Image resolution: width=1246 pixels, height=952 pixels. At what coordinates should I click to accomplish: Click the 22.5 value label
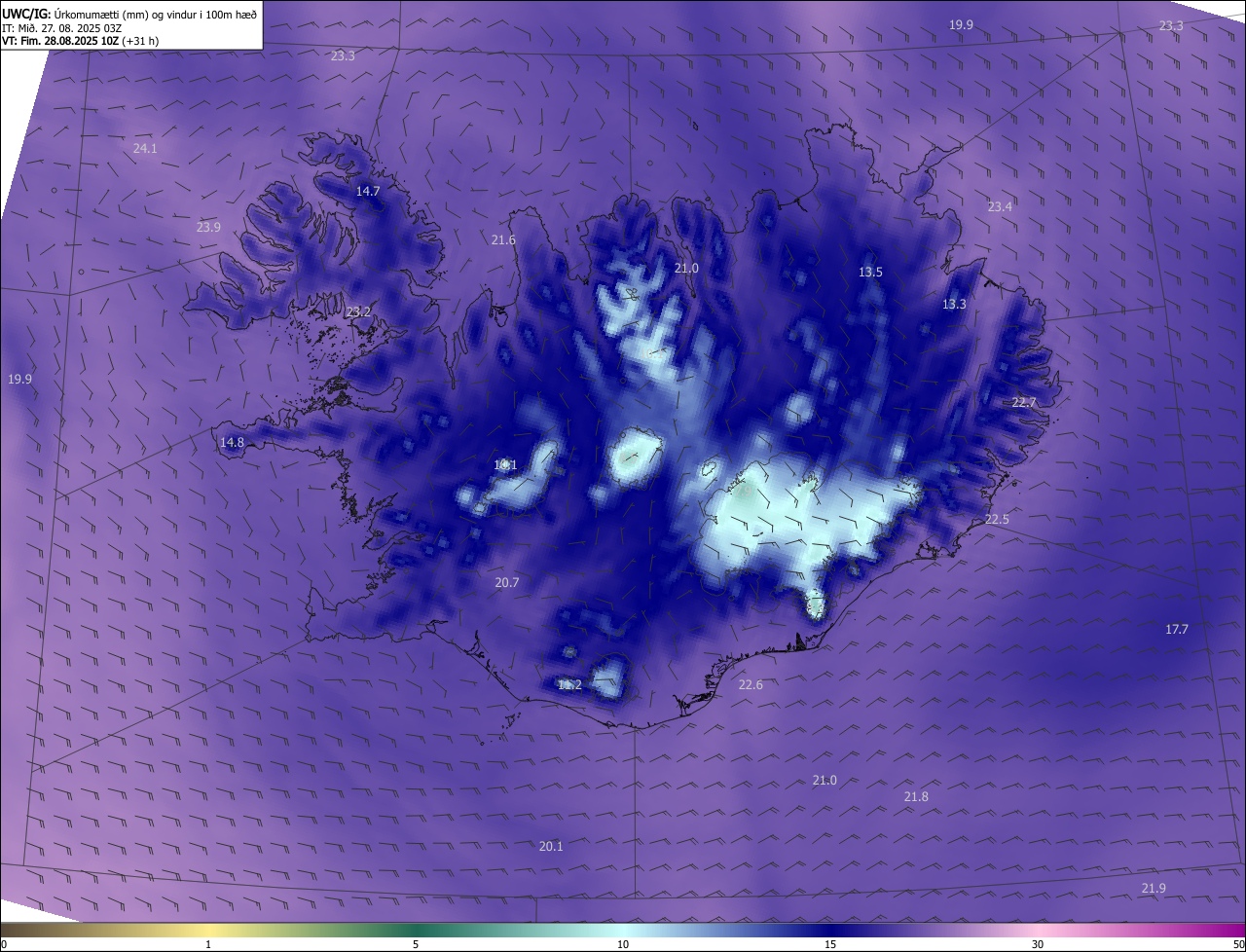click(x=997, y=520)
